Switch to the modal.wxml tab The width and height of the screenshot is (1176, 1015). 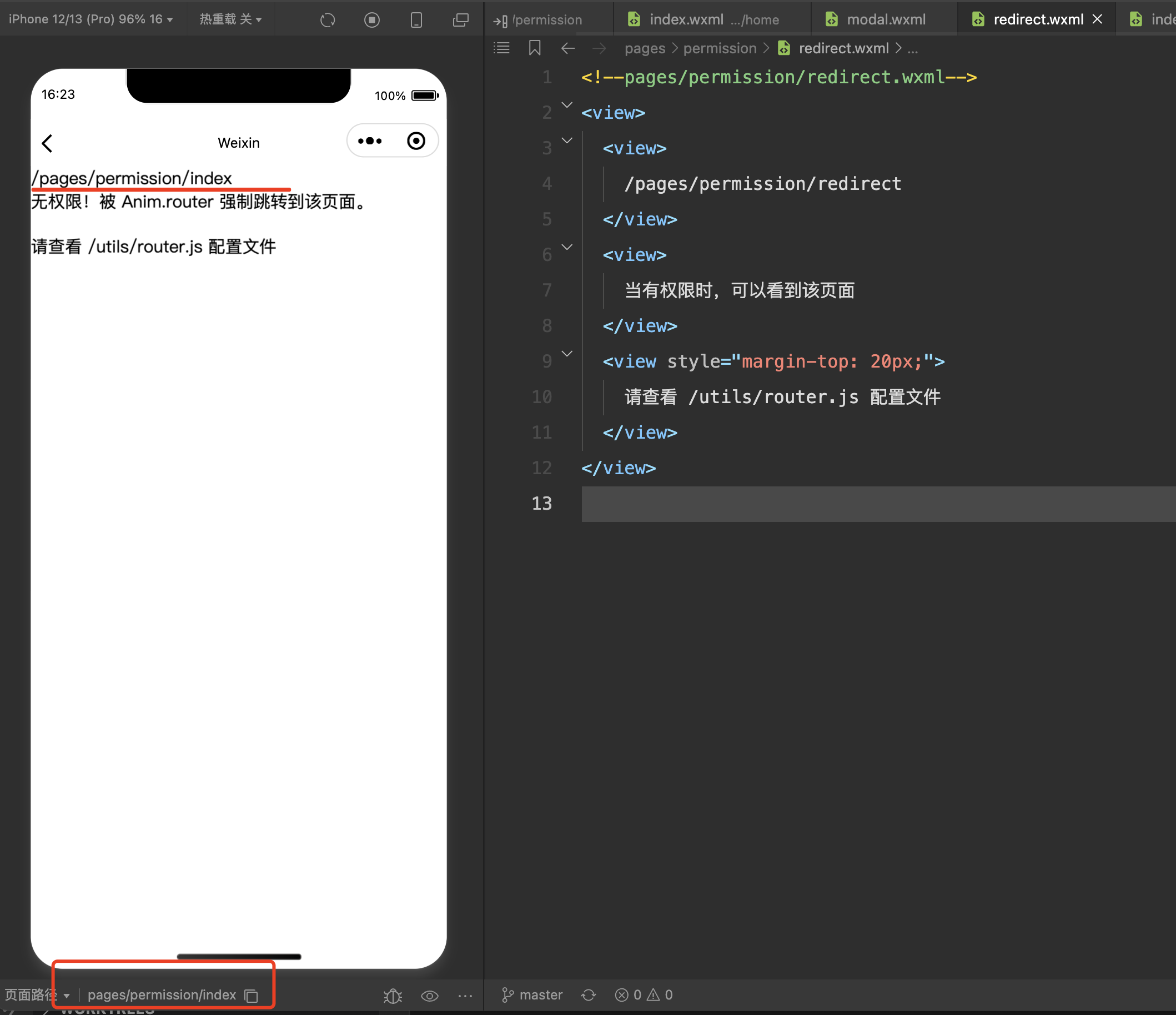(884, 19)
